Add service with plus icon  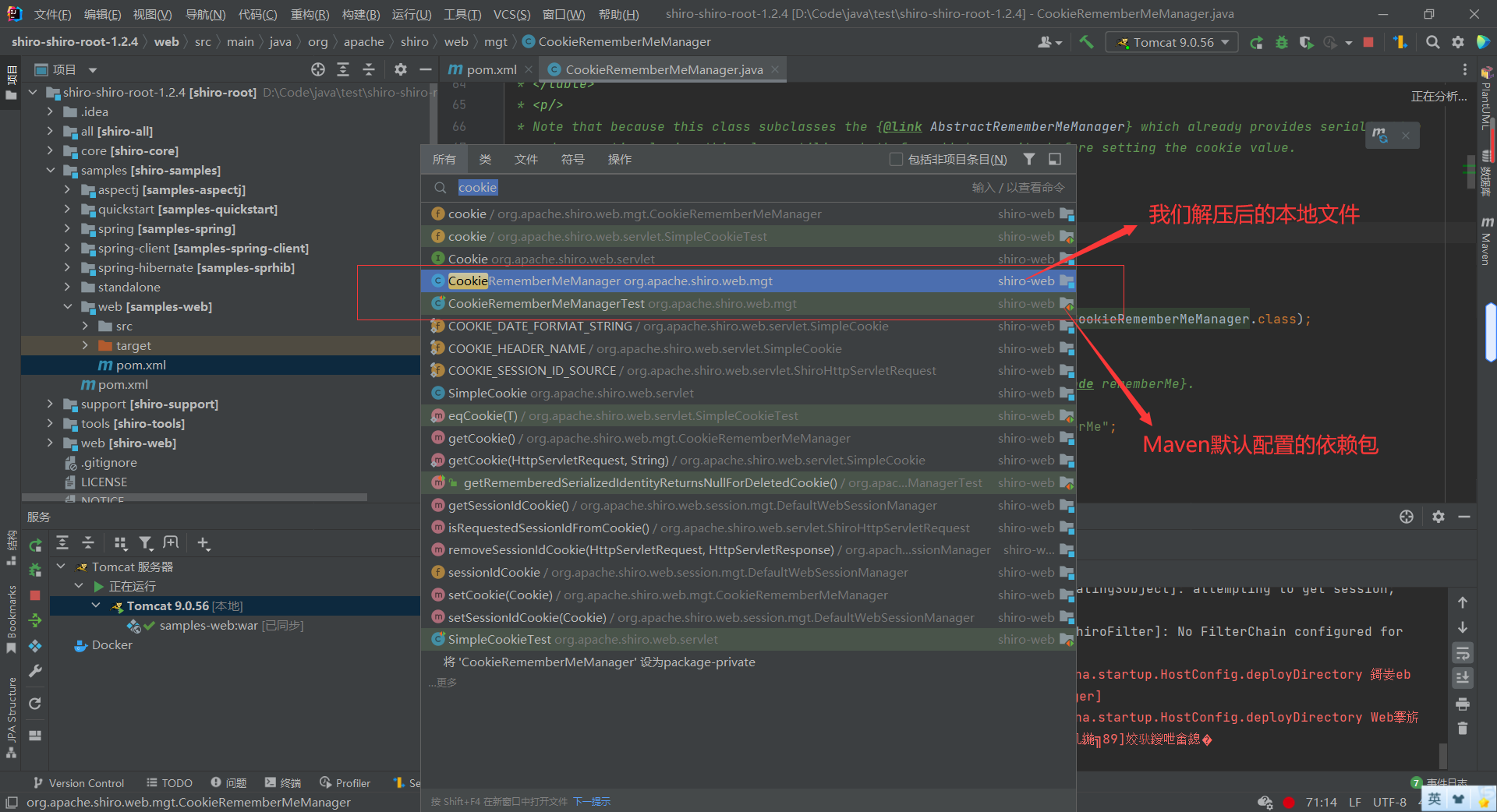(x=203, y=543)
